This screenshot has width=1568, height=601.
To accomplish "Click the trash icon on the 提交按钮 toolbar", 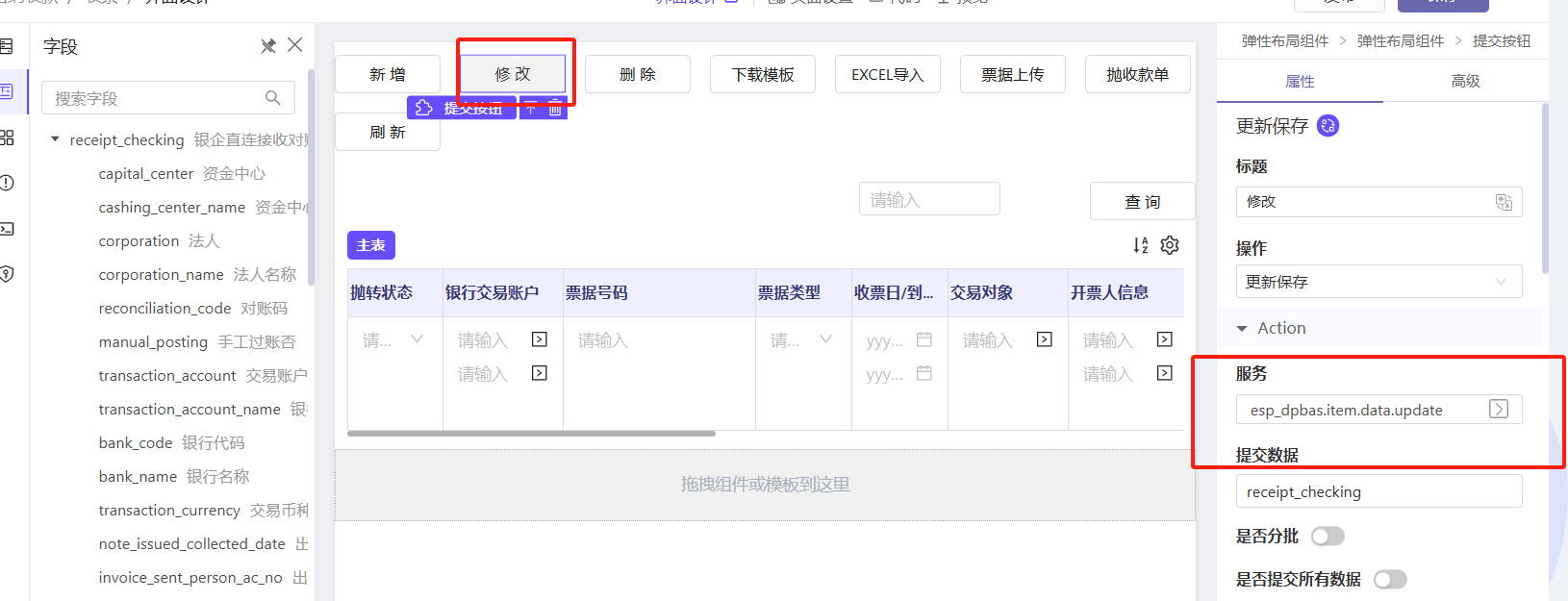I will pos(555,109).
